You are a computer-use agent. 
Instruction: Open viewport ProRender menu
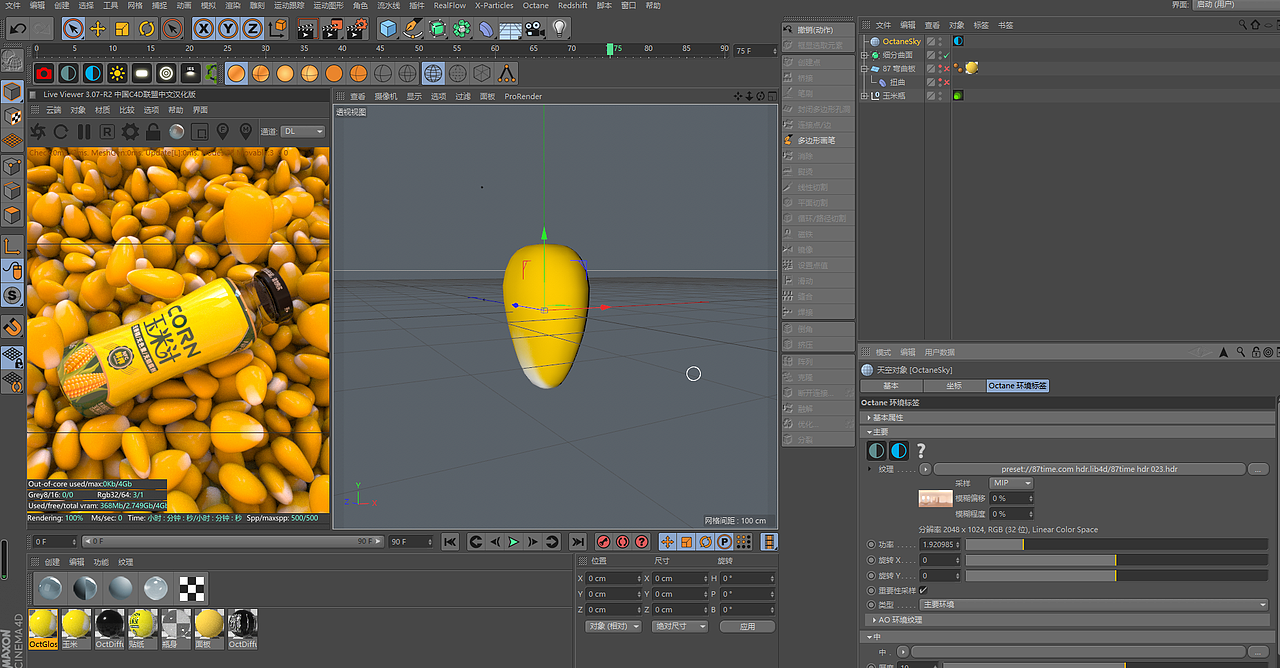523,96
